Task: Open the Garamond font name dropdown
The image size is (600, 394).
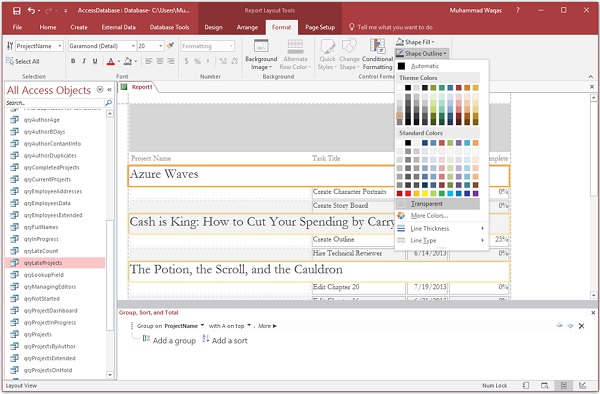Action: click(x=133, y=46)
